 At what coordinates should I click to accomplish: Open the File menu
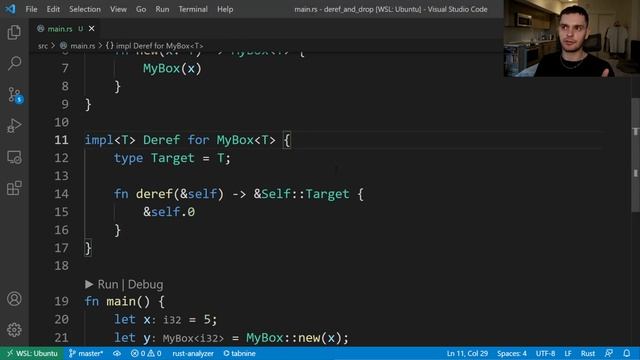click(x=31, y=9)
